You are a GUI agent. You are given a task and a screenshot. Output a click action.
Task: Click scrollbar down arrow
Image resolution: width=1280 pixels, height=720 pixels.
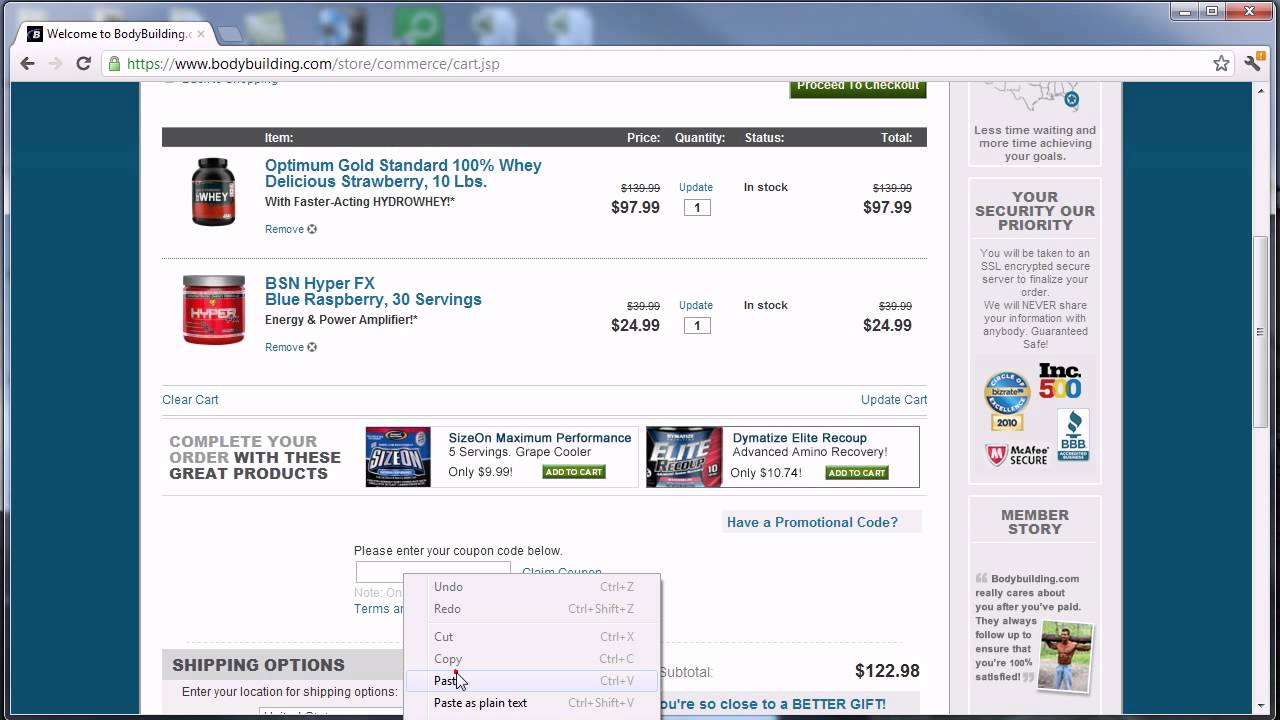(x=1261, y=706)
